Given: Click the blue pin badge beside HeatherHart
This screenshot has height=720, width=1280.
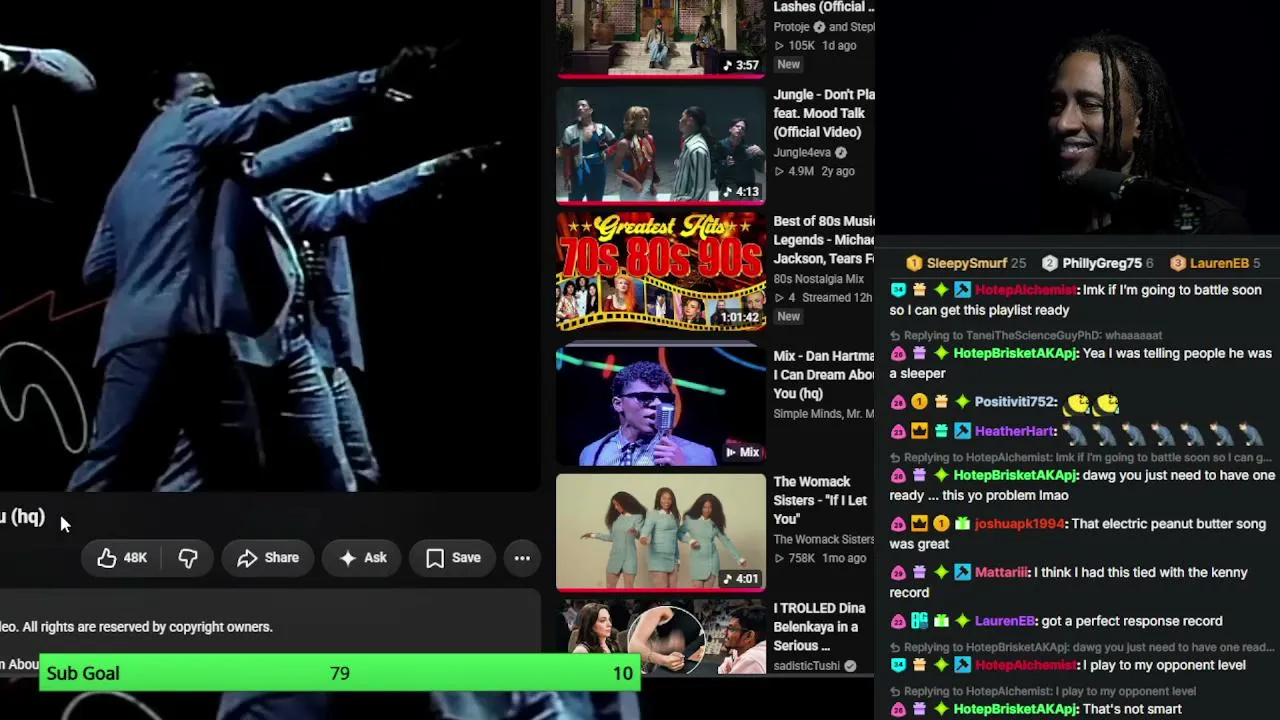Looking at the screenshot, I should coord(961,431).
